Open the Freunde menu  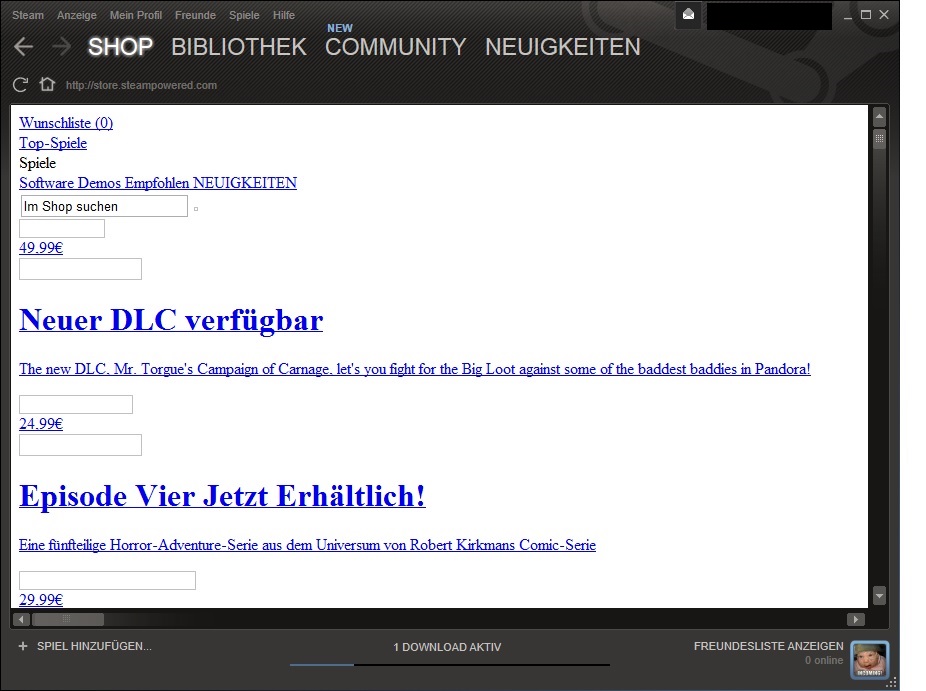click(x=195, y=15)
